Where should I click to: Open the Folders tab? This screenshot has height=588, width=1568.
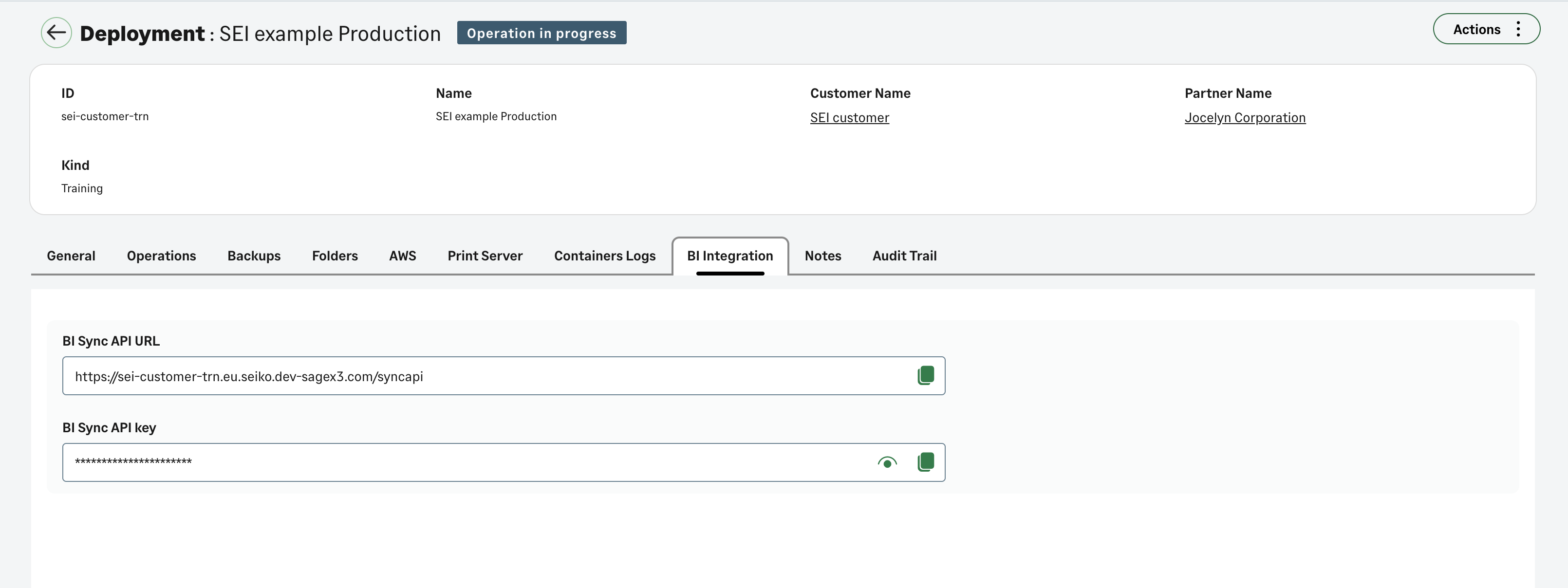coord(334,256)
